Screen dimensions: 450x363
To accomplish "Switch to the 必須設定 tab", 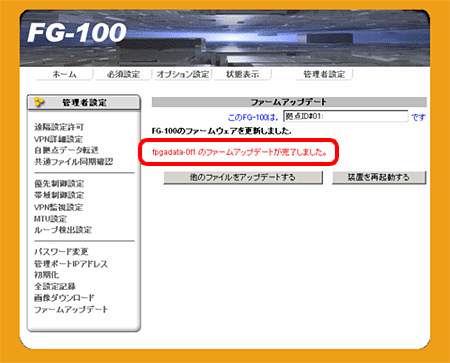I will (123, 74).
